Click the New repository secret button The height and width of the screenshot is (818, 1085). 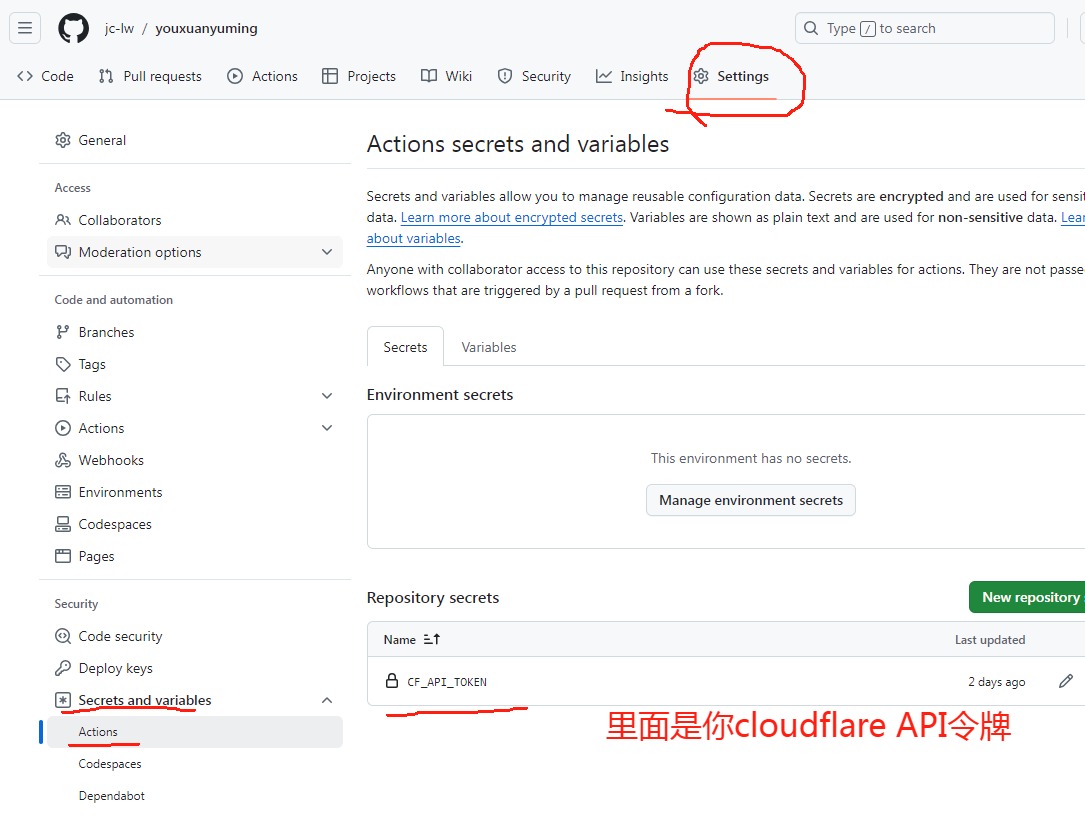click(x=1028, y=597)
